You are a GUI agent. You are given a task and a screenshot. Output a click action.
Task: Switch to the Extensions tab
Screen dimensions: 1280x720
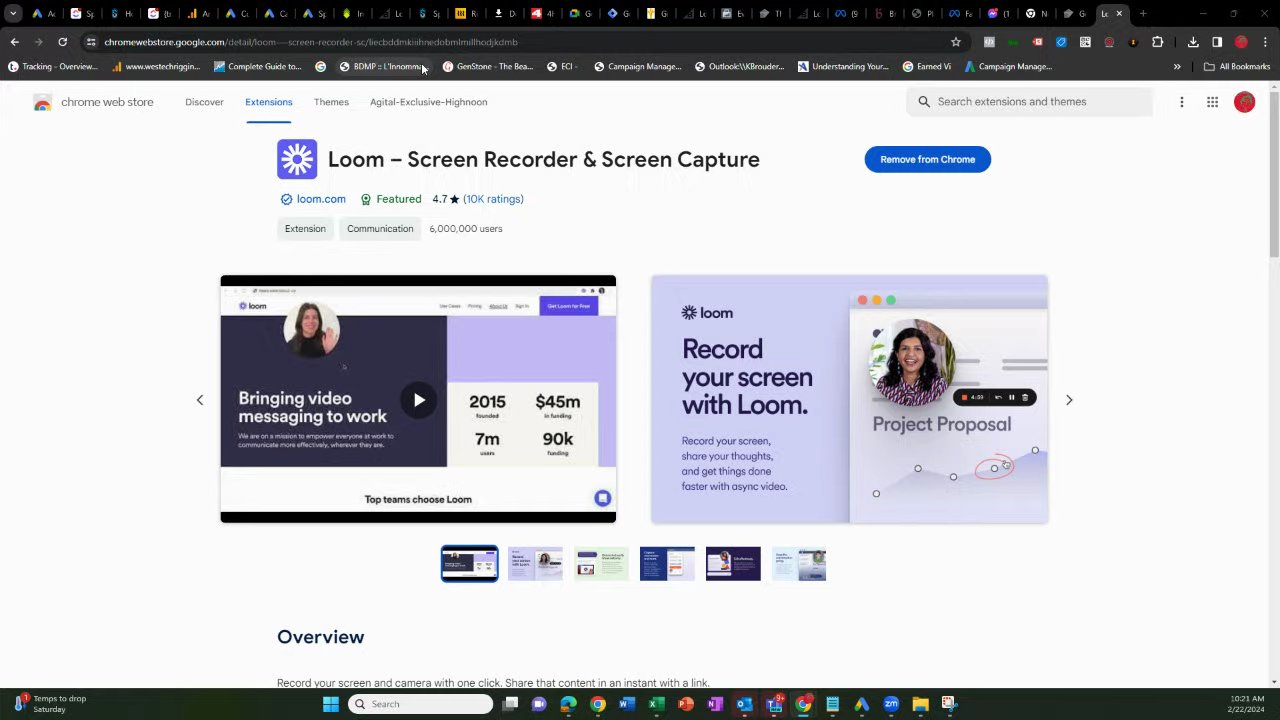click(x=269, y=102)
